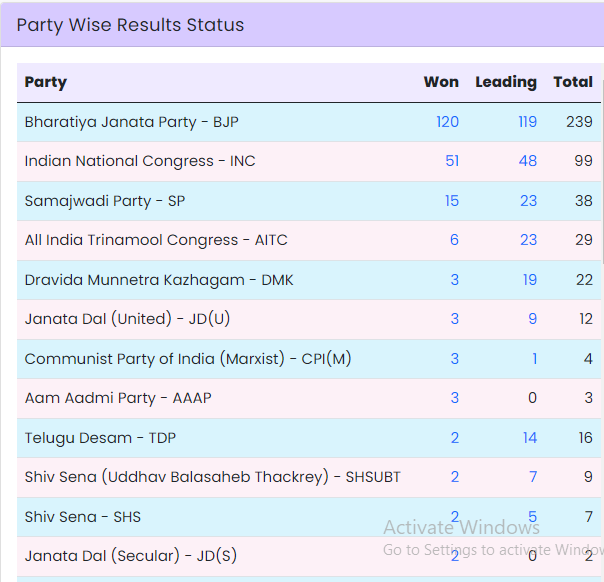
Task: Open AITC leading count 23
Action: pyautogui.click(x=528, y=240)
